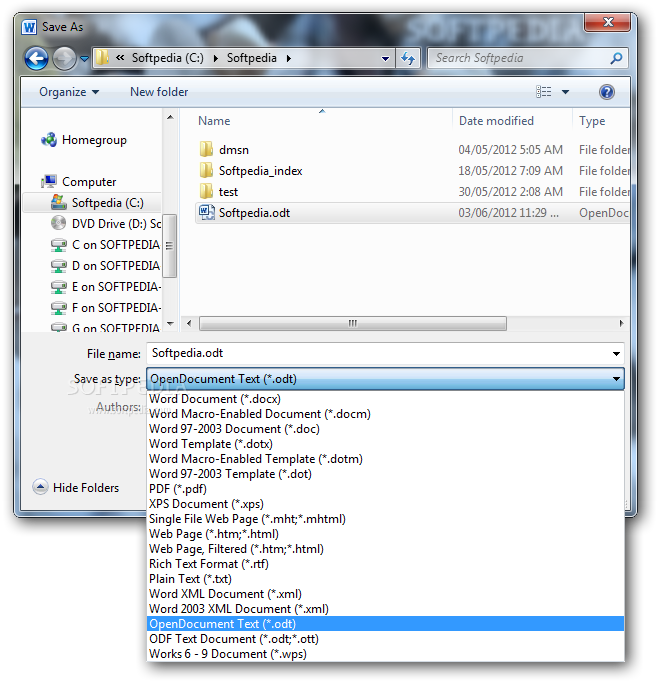
Task: Choose Works 6 - 9 Document (*.wps)
Action: pyautogui.click(x=385, y=654)
